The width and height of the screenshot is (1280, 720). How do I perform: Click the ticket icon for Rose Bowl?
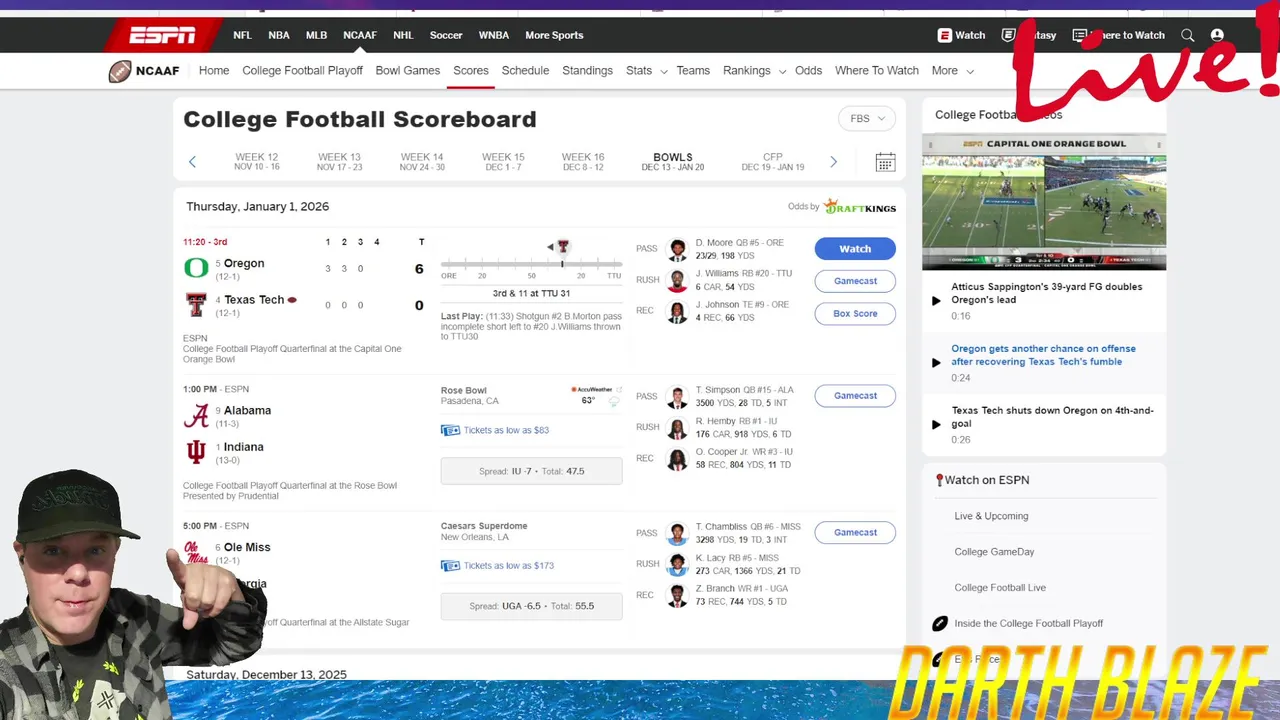(x=450, y=430)
